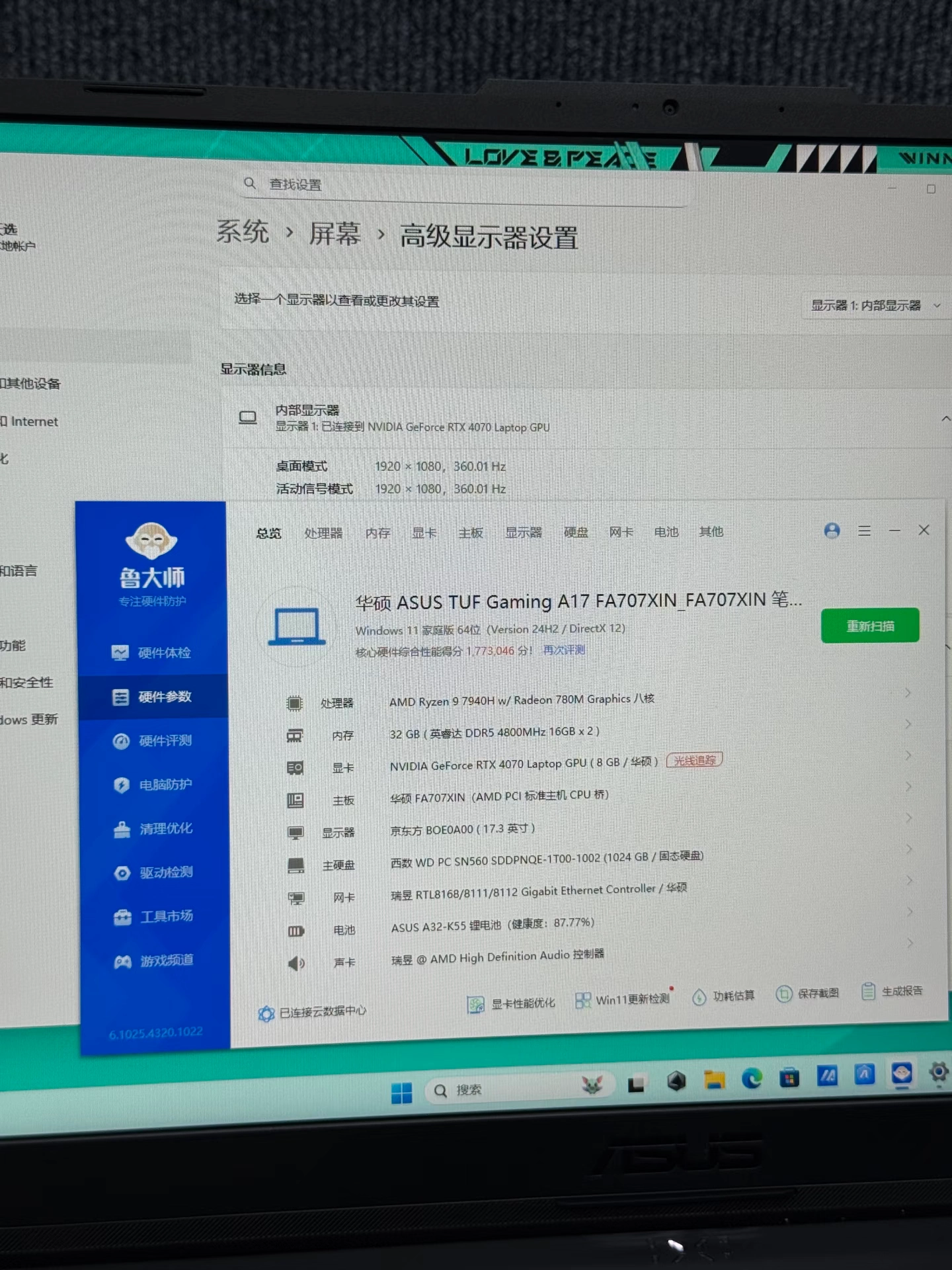Image resolution: width=952 pixels, height=1270 pixels.
Task: Open the 显示器 1: 内部显示器 dropdown
Action: click(x=874, y=306)
